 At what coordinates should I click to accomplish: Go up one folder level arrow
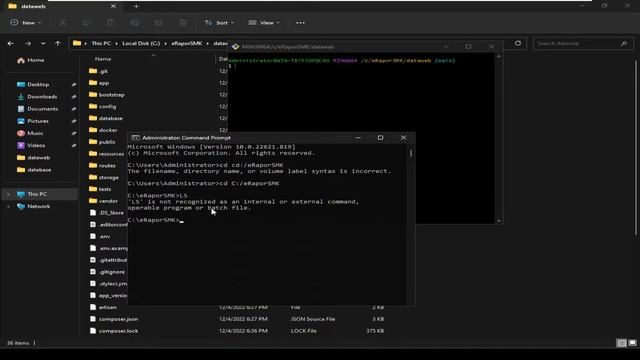pos(58,43)
